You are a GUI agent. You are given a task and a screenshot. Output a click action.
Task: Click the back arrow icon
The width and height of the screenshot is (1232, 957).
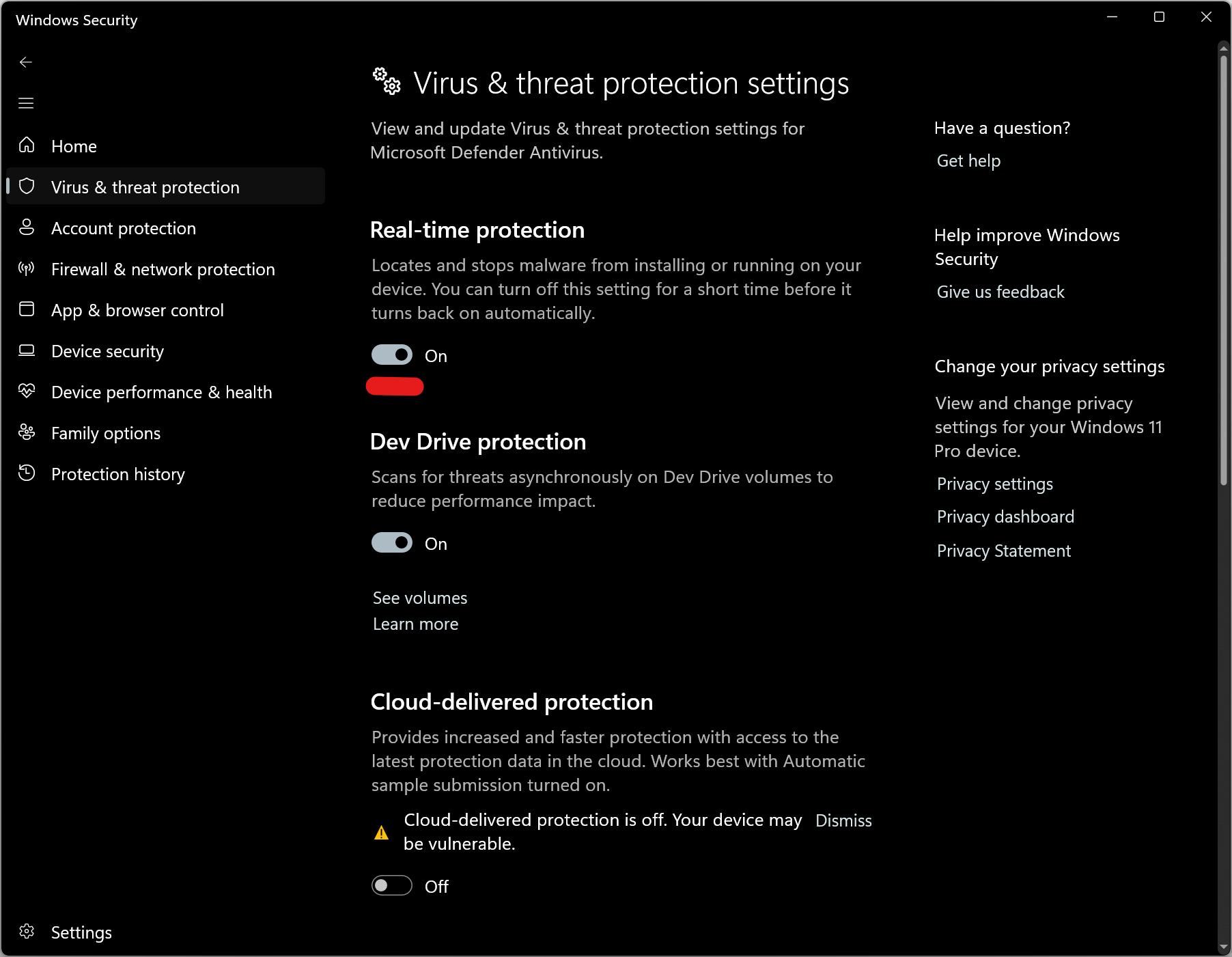[26, 62]
